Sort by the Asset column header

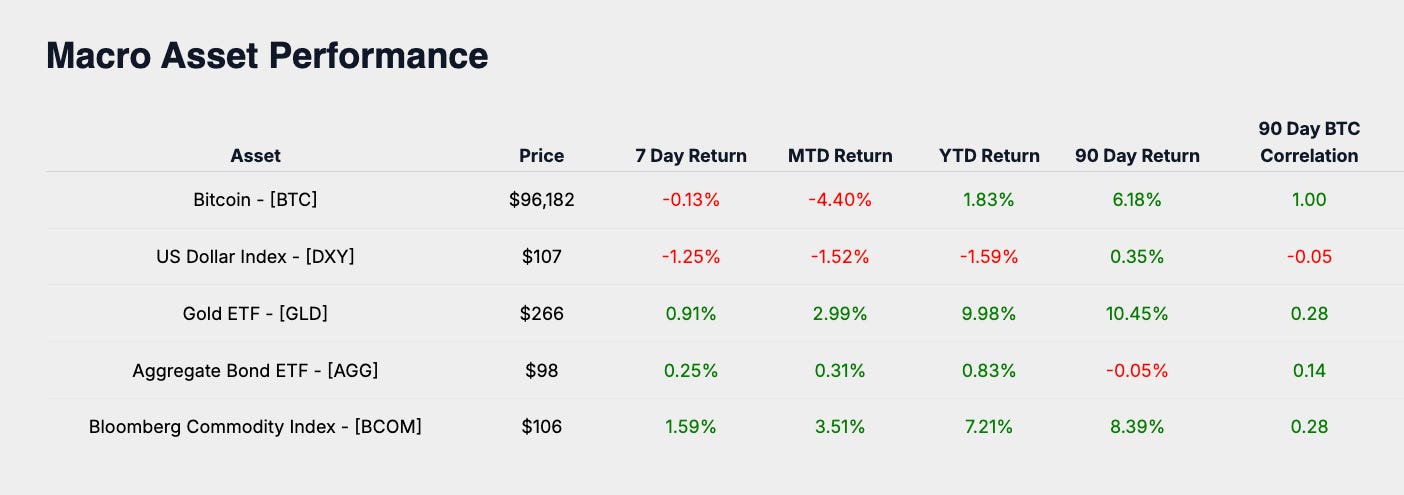pos(255,156)
